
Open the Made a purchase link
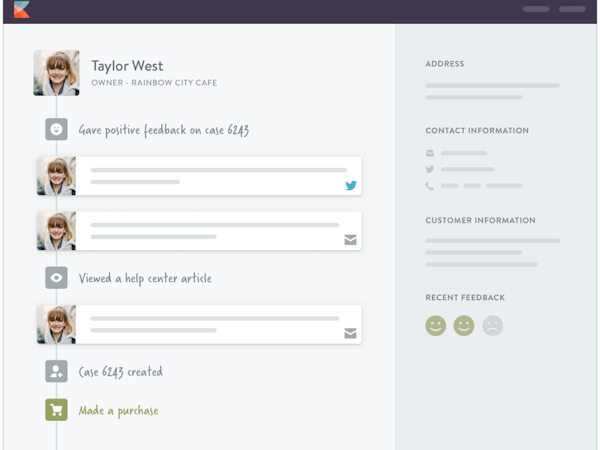118,411
